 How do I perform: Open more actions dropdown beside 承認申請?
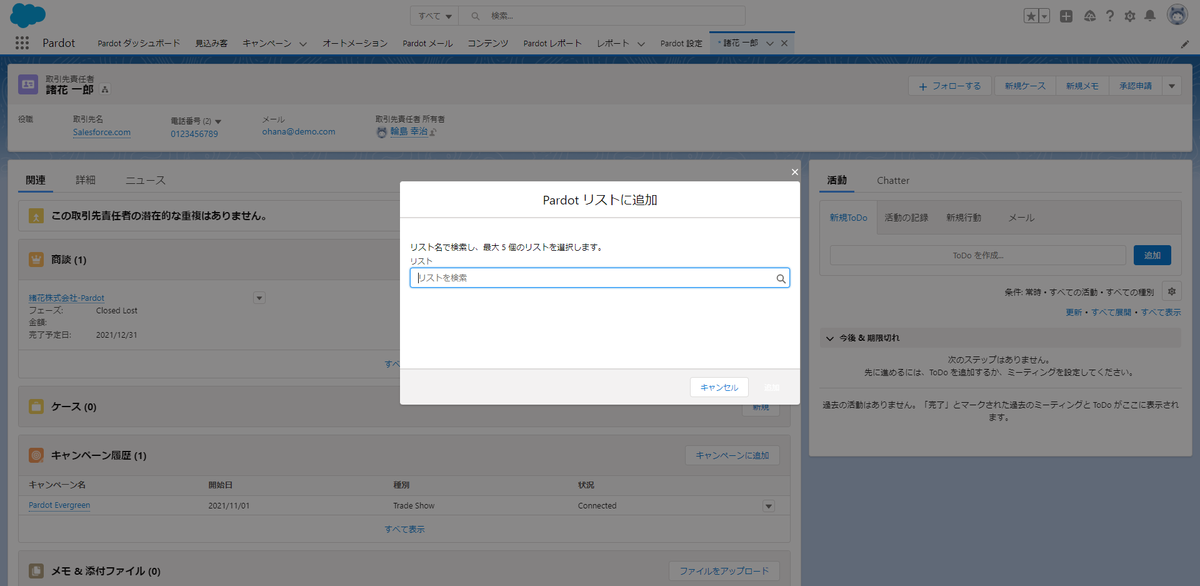click(x=1172, y=86)
